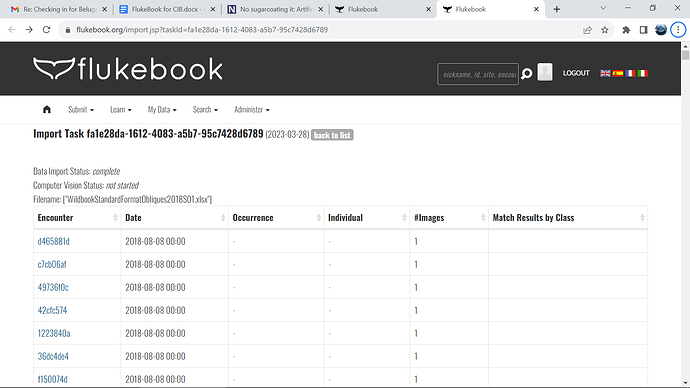Open encounter 1223840a
The image size is (690, 388).
(x=54, y=333)
